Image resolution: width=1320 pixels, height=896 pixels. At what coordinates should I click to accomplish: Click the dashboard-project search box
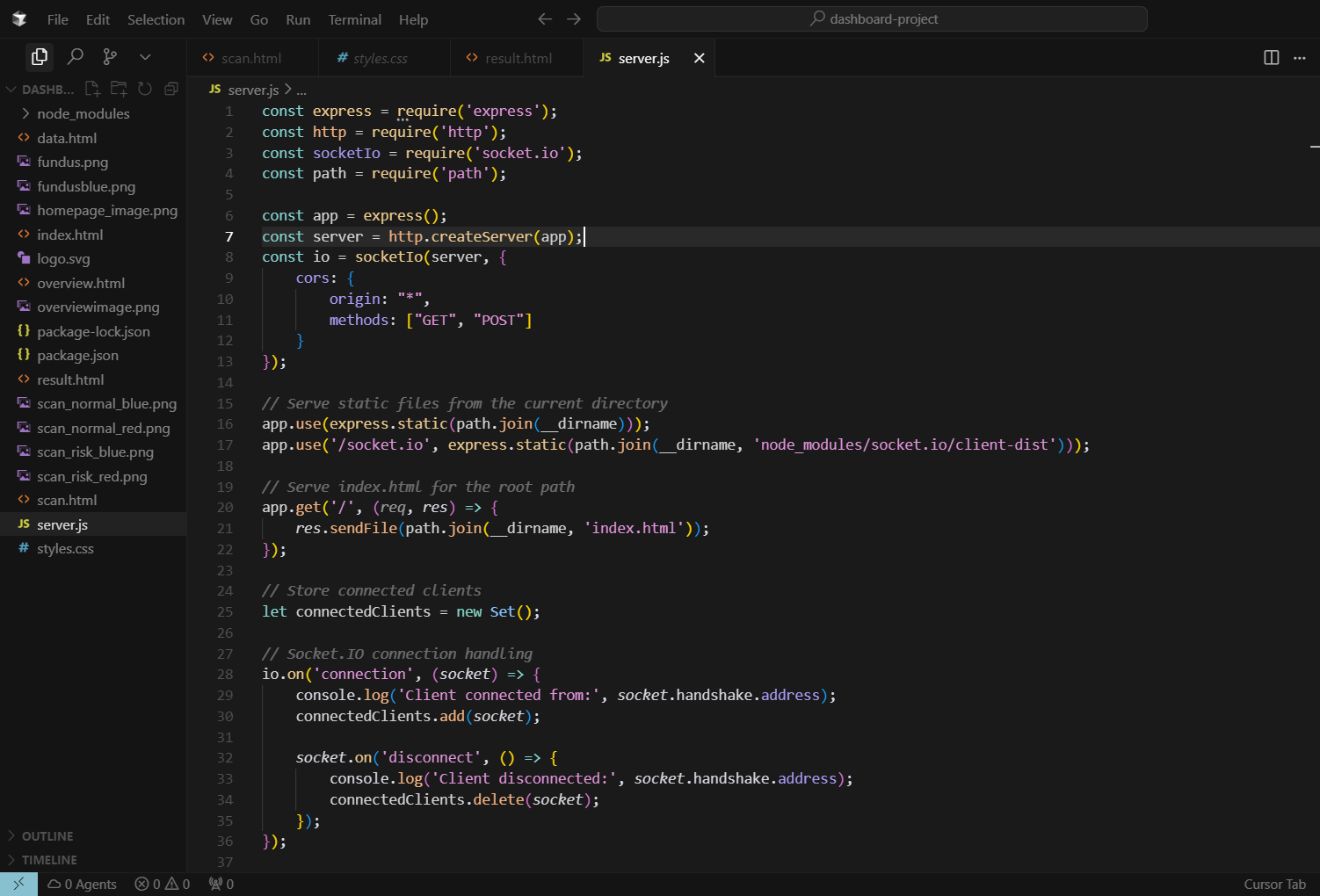coord(872,18)
